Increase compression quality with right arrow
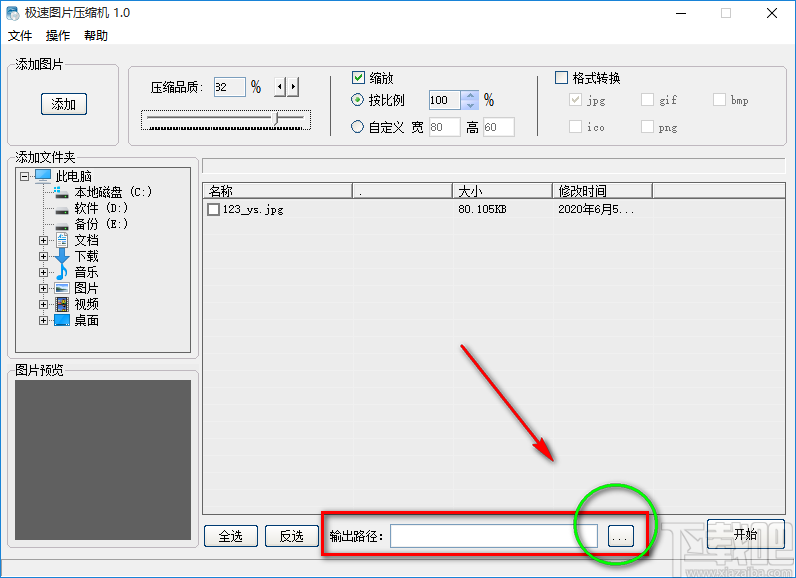The image size is (796, 578). 293,87
